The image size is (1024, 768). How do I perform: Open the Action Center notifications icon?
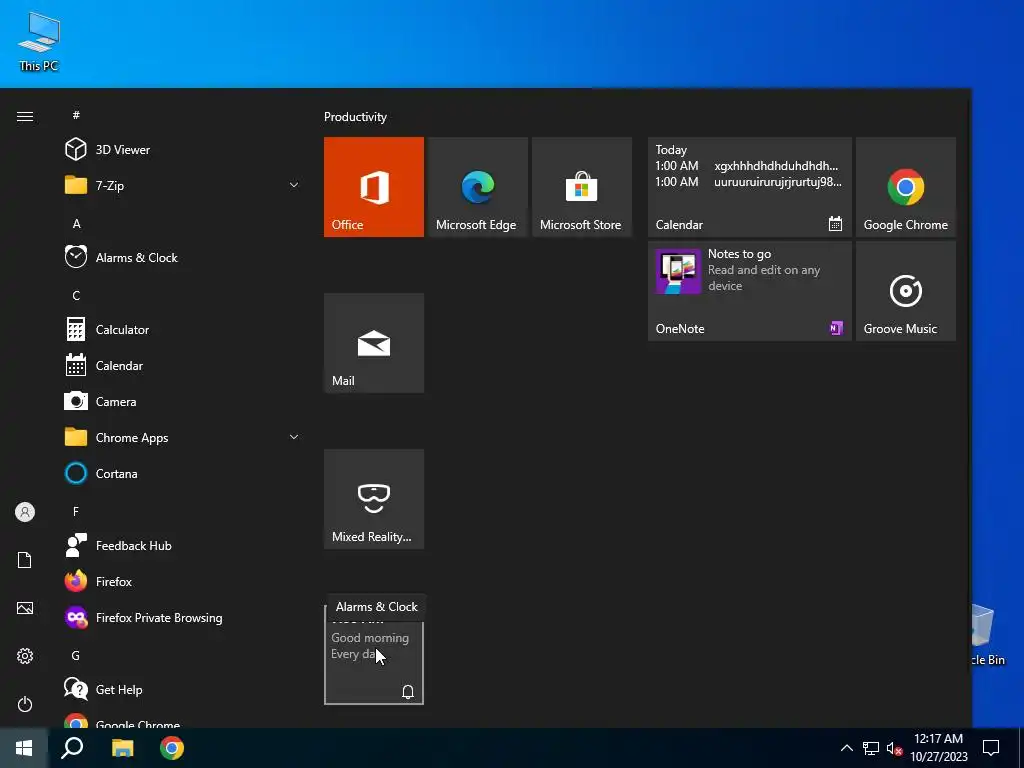[991, 748]
